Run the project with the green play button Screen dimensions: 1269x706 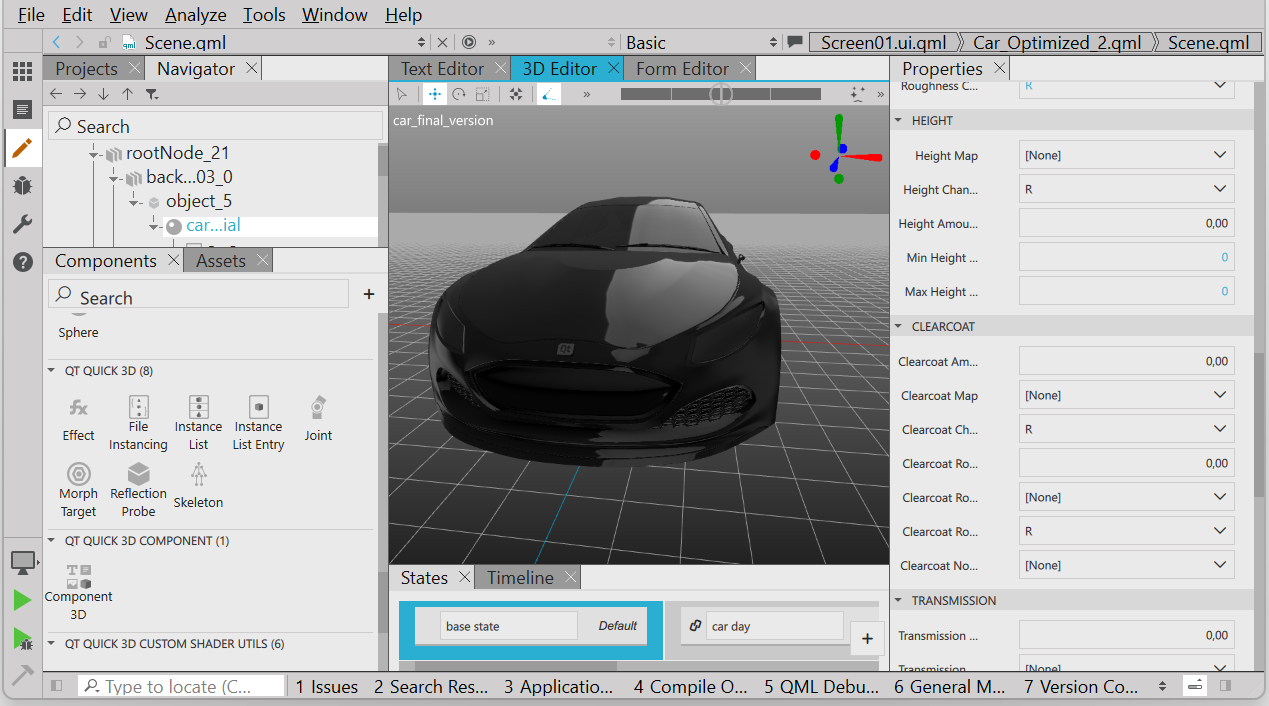[x=22, y=600]
